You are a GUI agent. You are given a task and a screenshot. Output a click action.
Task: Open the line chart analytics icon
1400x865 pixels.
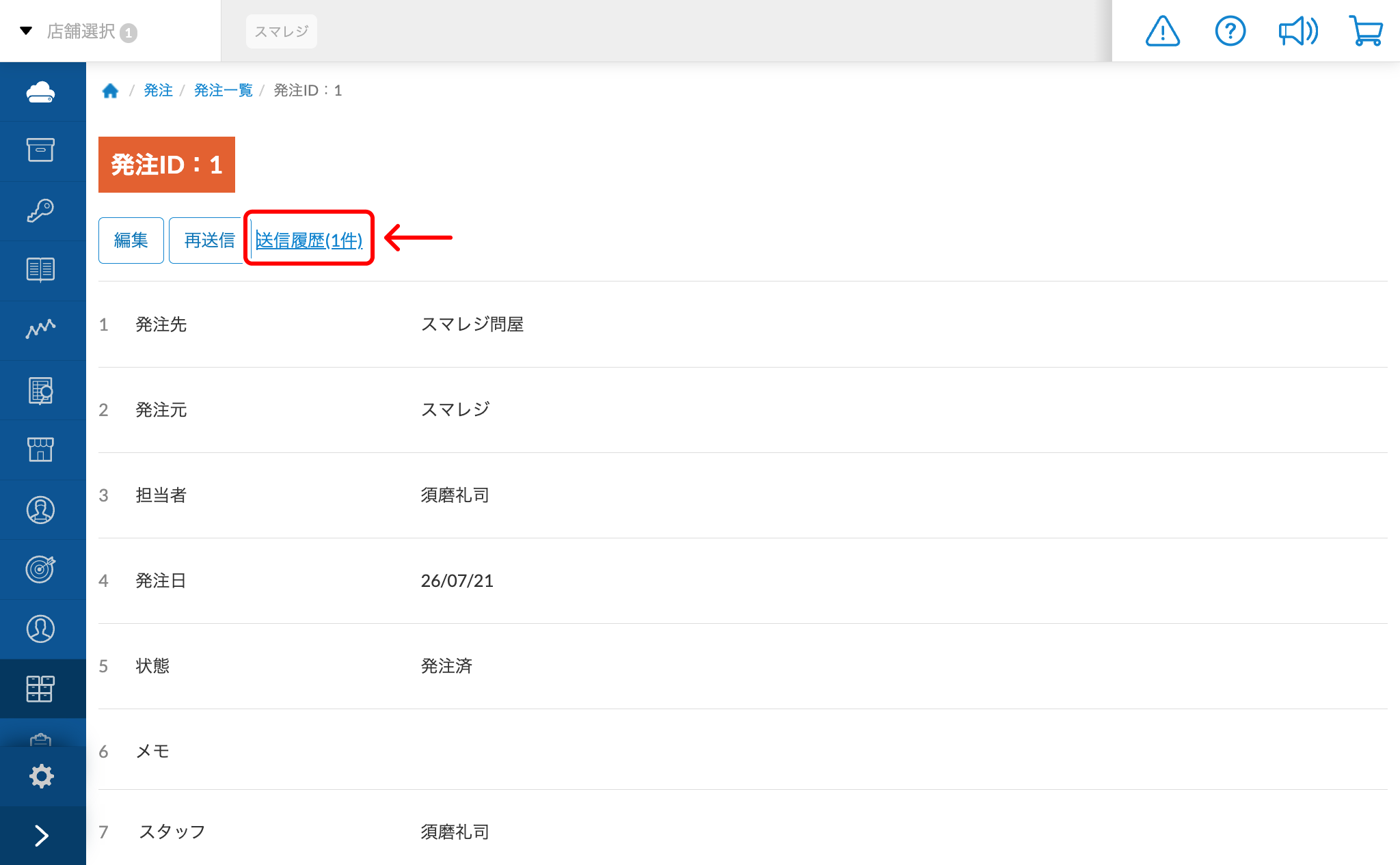41,329
